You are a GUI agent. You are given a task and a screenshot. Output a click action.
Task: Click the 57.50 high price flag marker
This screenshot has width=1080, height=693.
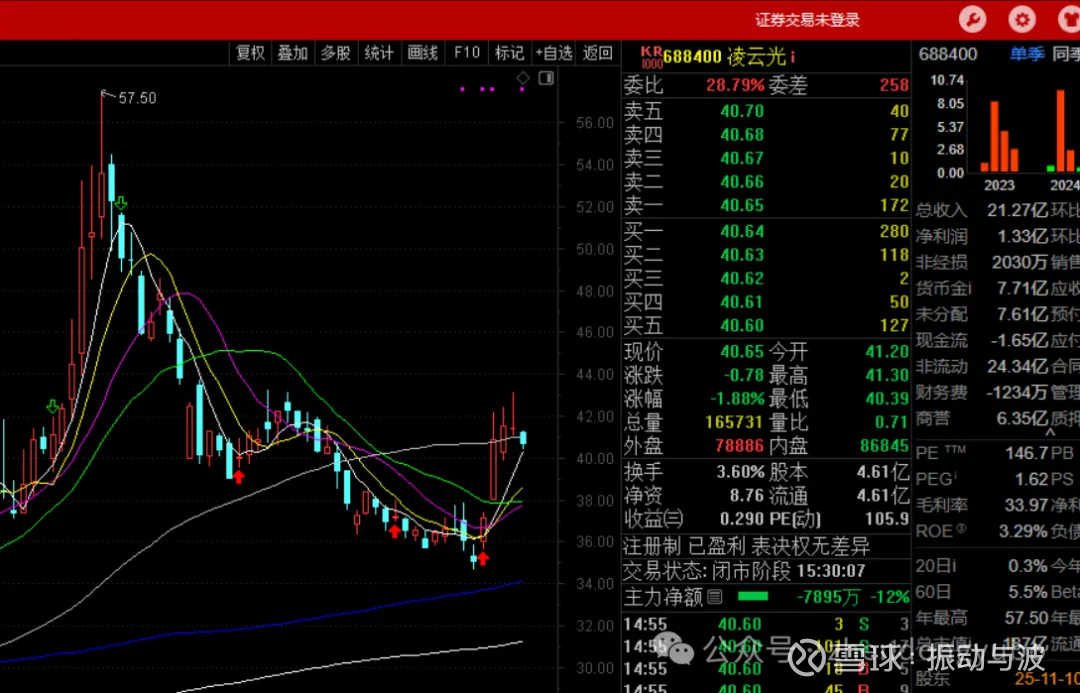point(129,97)
